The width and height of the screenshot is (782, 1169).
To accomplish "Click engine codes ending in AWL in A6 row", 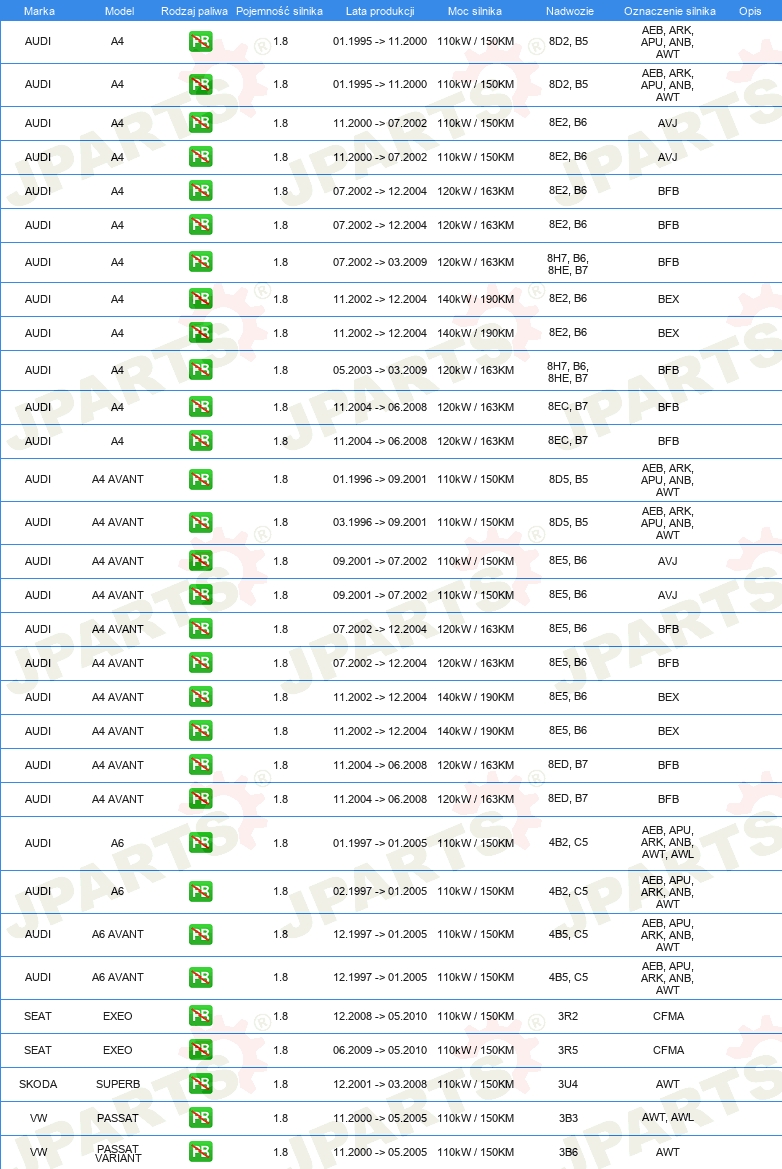I will [668, 842].
